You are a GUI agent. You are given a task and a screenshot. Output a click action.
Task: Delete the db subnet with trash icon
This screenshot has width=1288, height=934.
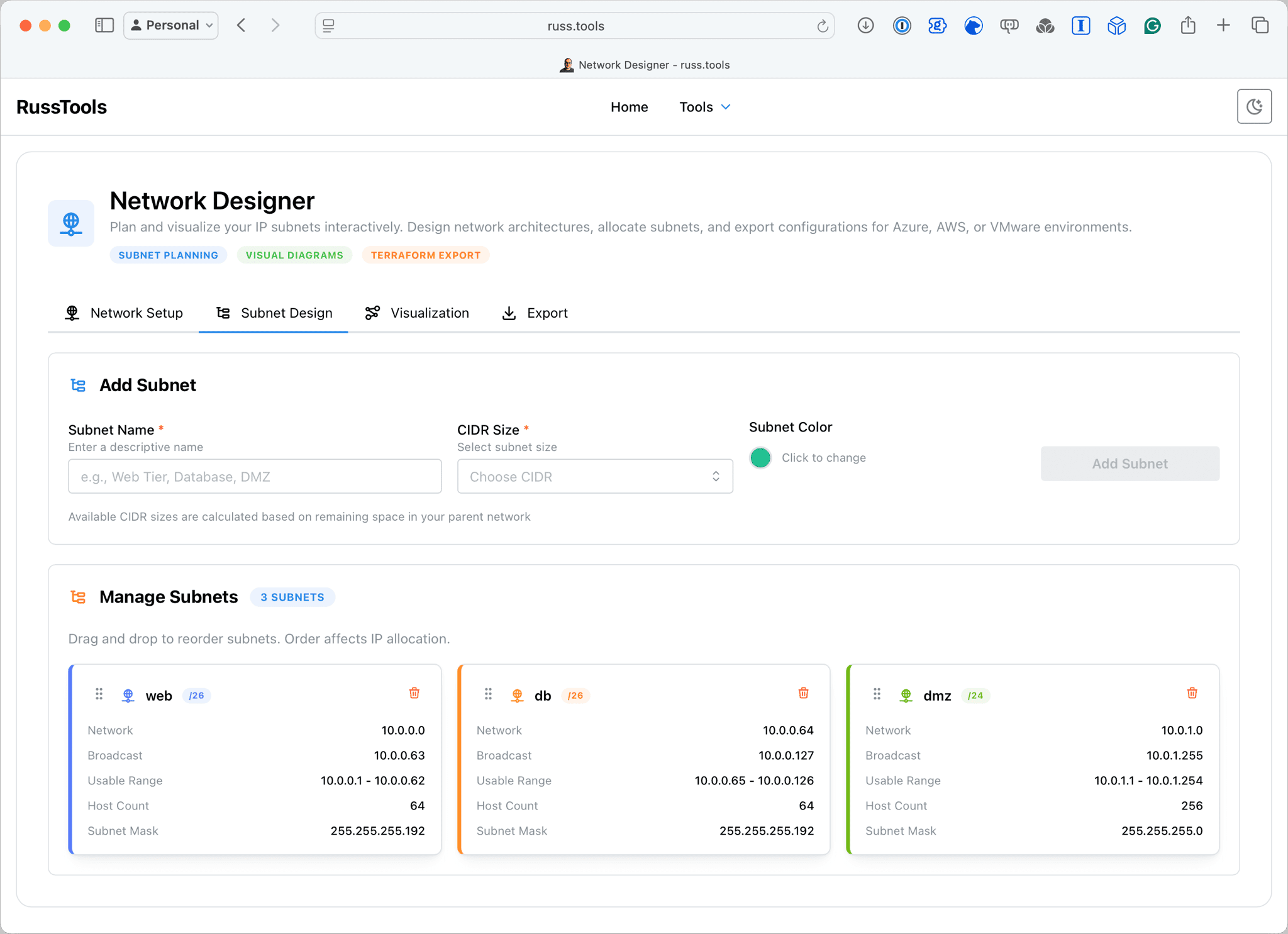(803, 693)
